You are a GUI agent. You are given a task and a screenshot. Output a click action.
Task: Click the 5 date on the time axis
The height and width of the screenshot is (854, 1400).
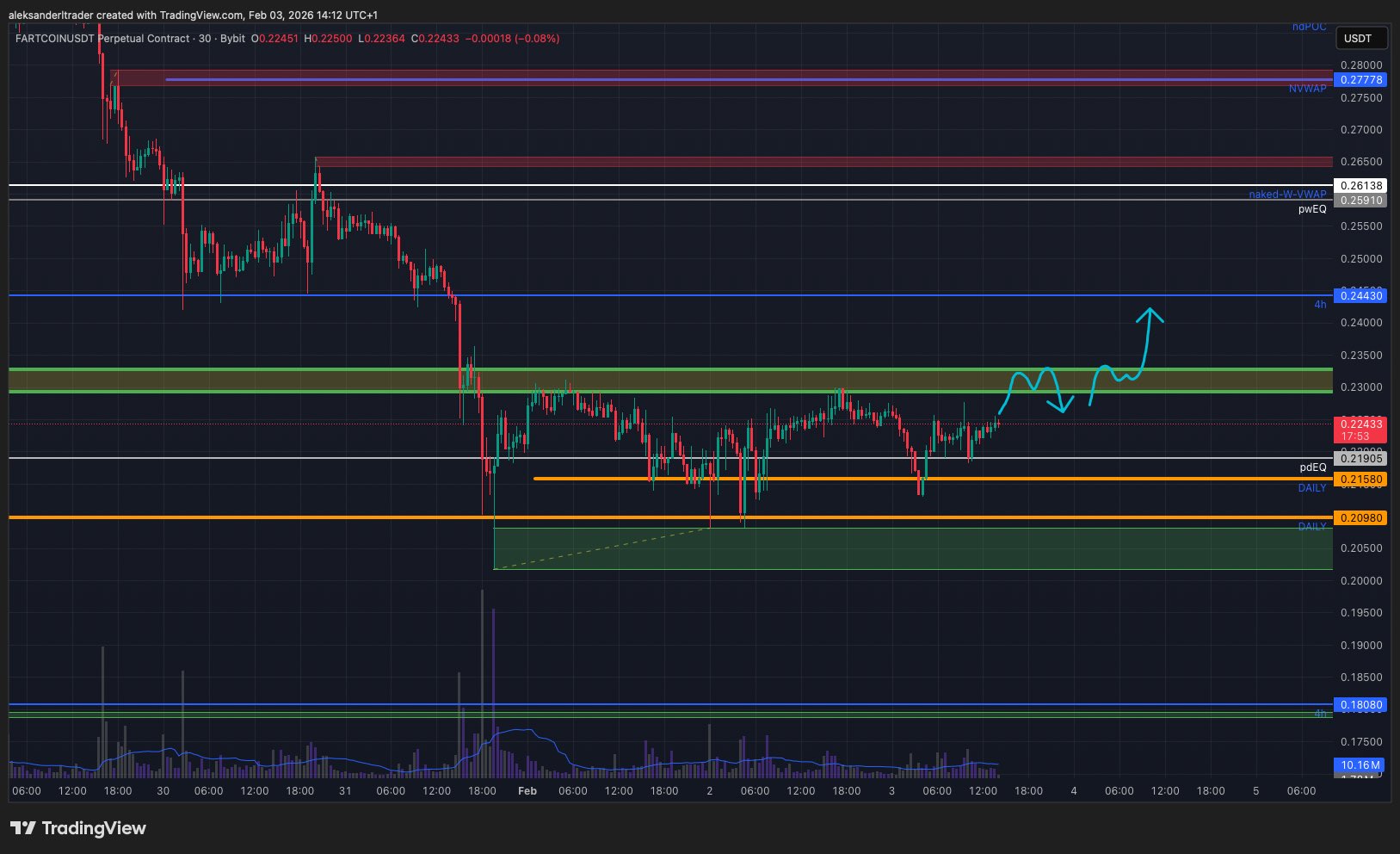point(1256,791)
